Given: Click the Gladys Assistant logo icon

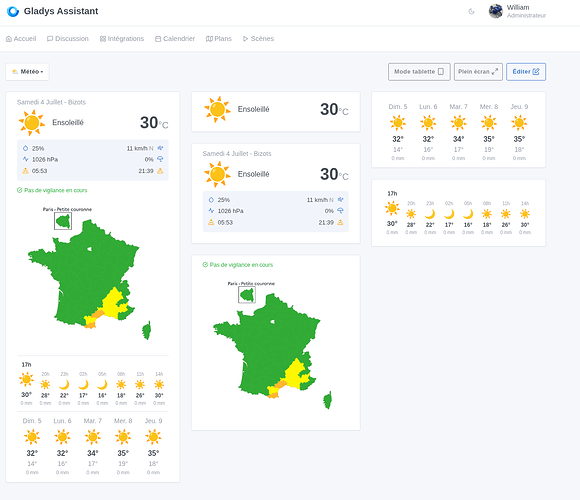Looking at the screenshot, I should click(13, 11).
